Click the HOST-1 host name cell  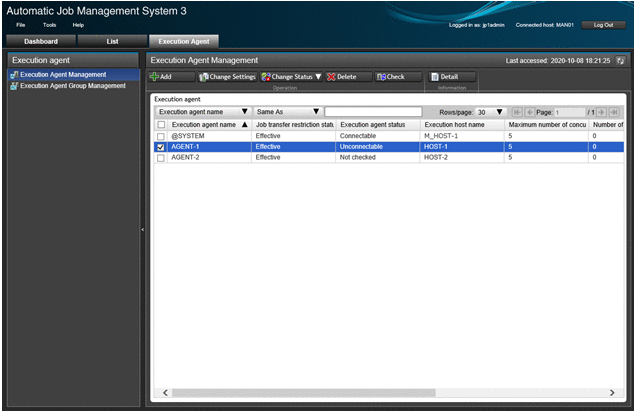[x=462, y=147]
